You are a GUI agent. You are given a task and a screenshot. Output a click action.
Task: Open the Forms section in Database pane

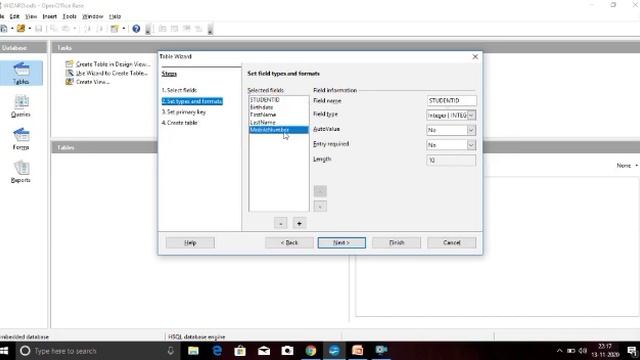[x=21, y=139]
